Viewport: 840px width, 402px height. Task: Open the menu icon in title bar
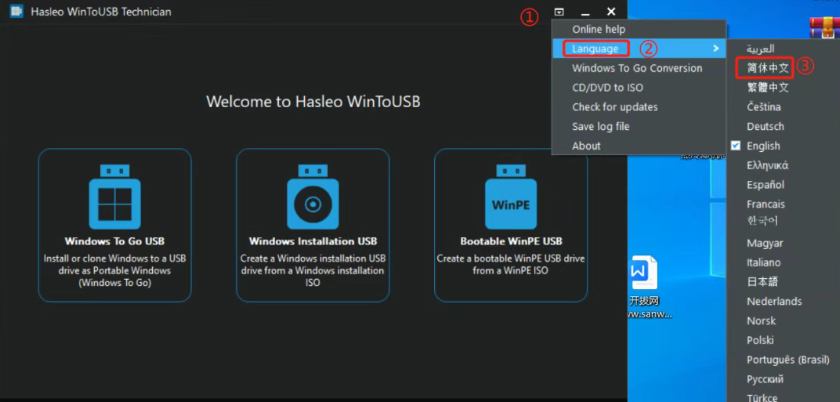559,11
